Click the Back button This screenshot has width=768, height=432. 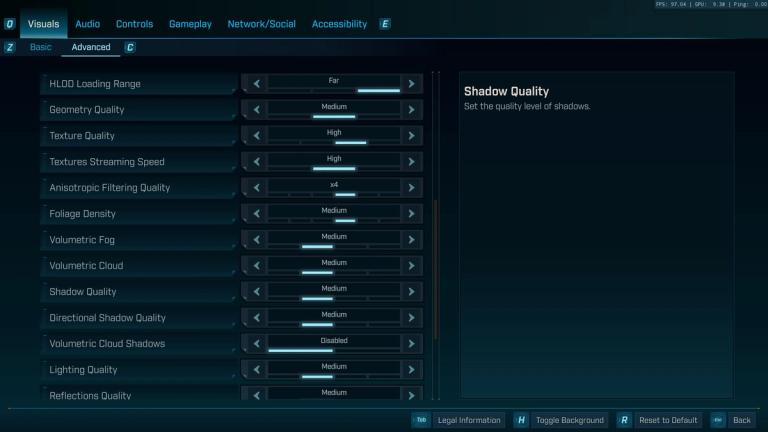point(742,420)
